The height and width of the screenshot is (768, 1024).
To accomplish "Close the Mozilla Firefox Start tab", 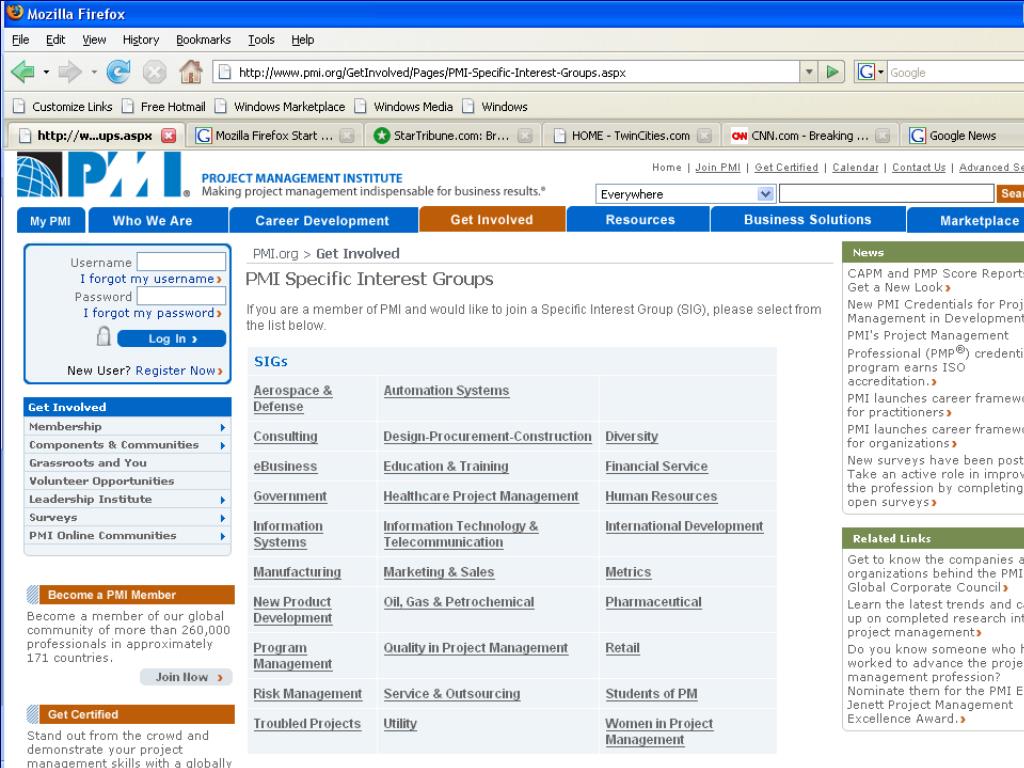I will (347, 135).
